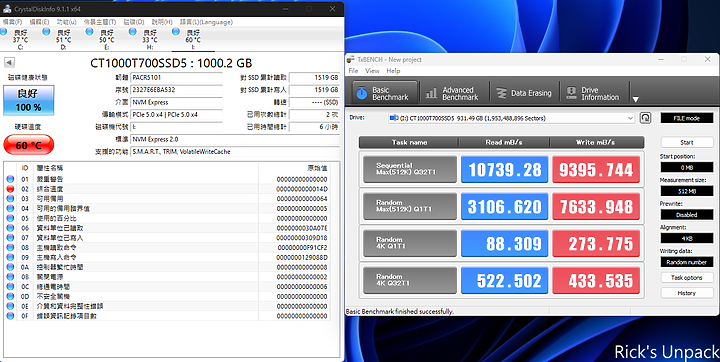The image size is (720, 362).
Task: Open the Writing data Random number selector
Action: click(x=686, y=262)
